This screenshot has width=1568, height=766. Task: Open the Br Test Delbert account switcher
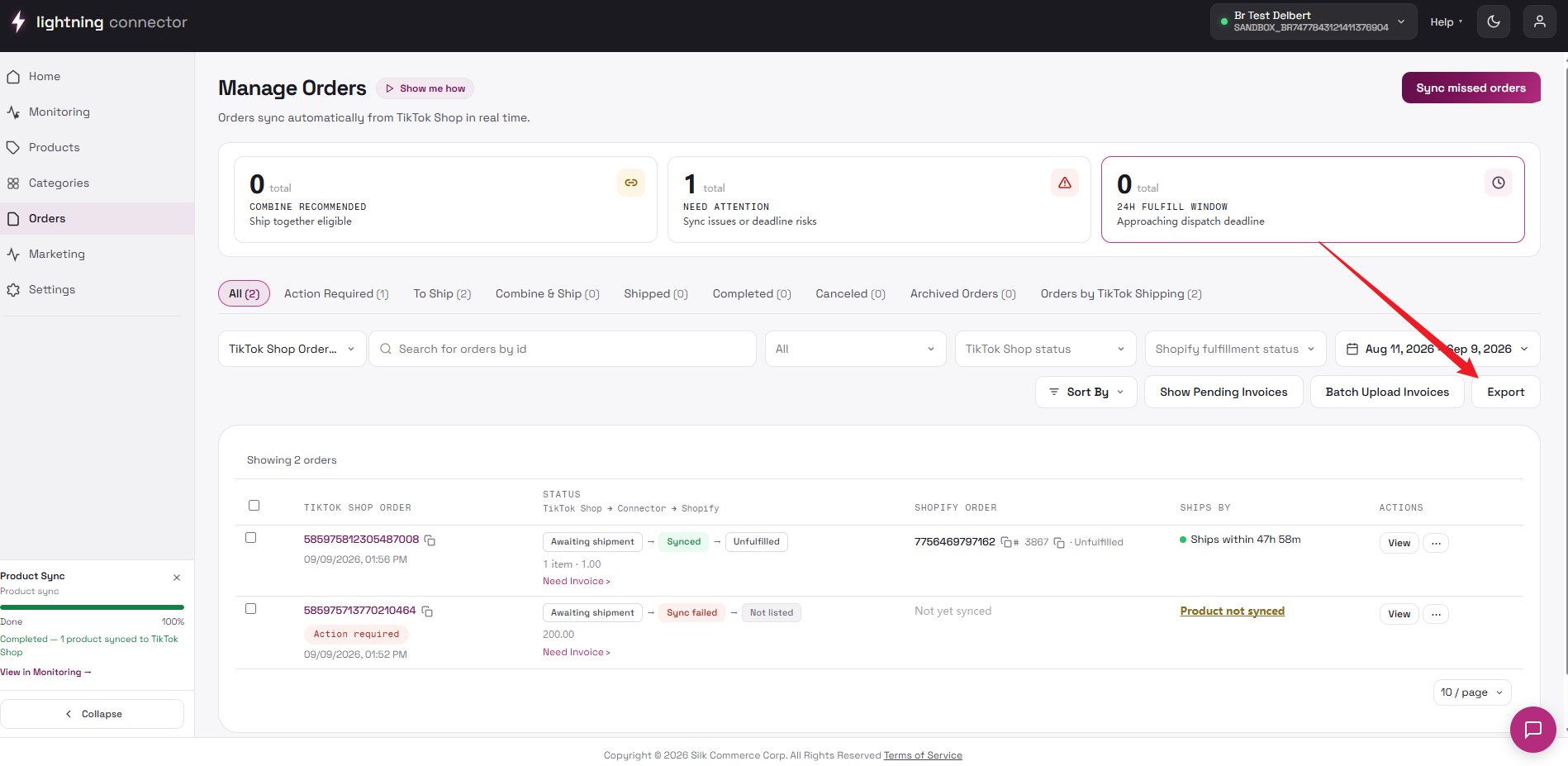coord(1314,21)
